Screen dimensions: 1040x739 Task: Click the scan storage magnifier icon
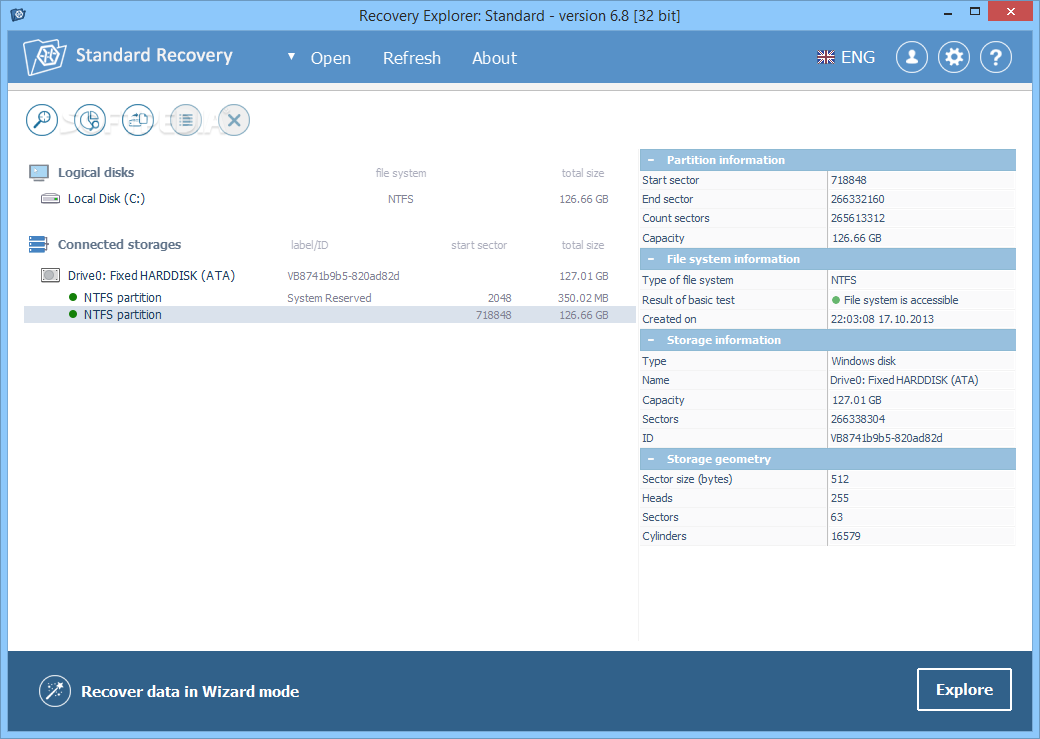click(42, 120)
